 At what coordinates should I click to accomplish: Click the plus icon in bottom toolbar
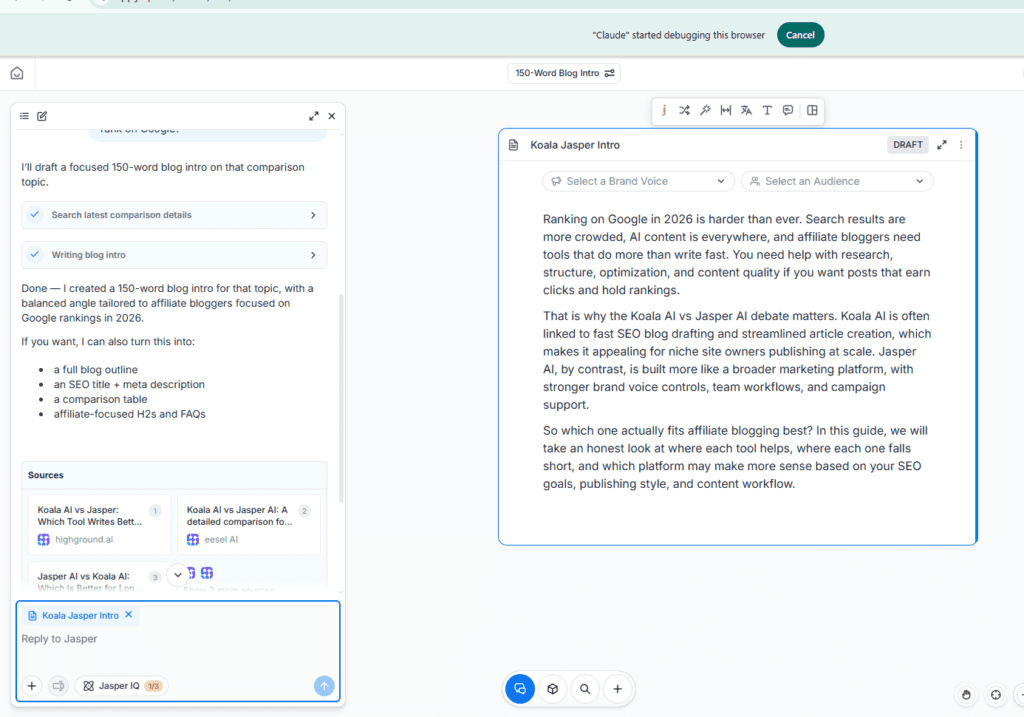(x=617, y=689)
